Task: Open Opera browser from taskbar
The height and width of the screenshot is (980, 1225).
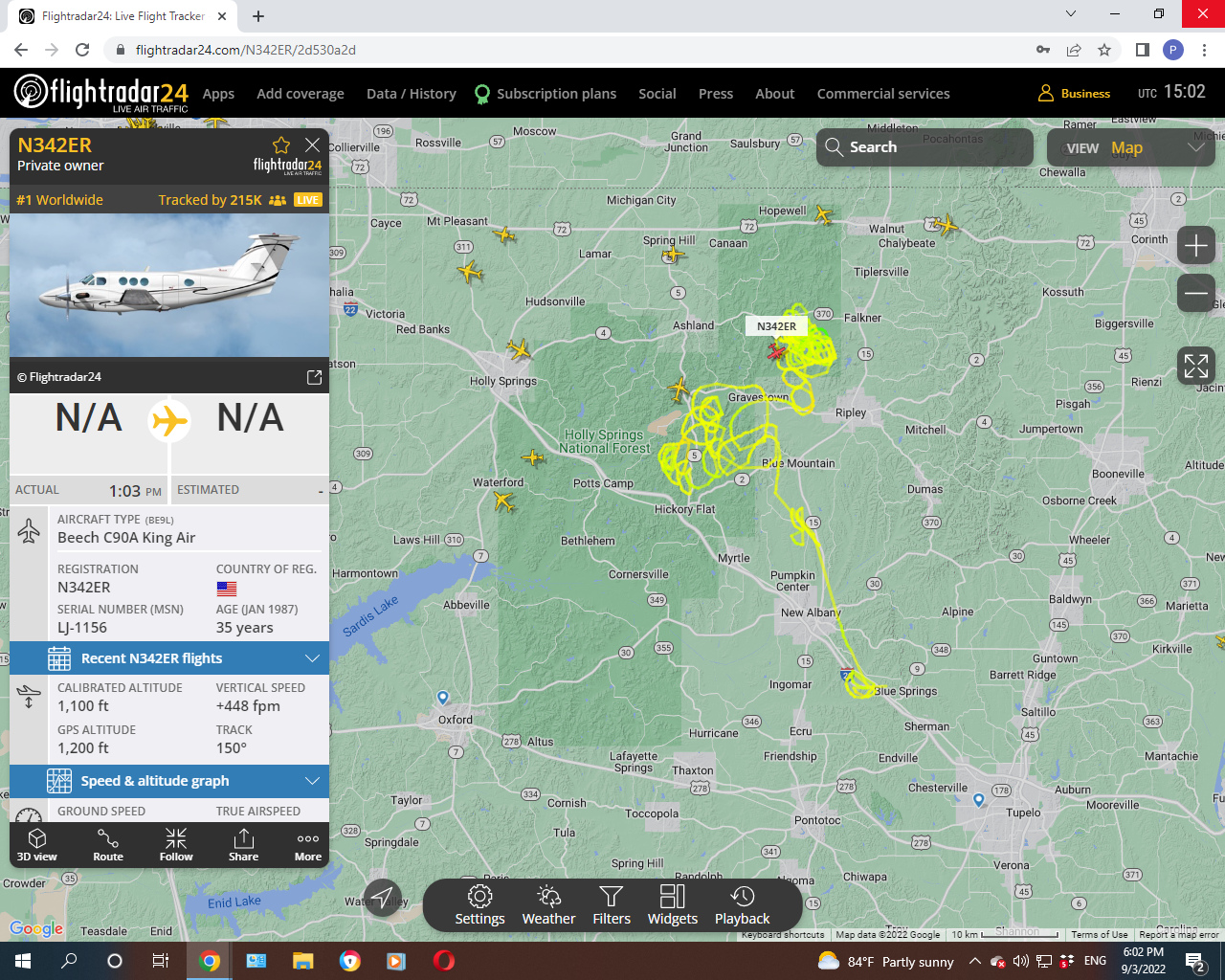Action: pyautogui.click(x=443, y=961)
